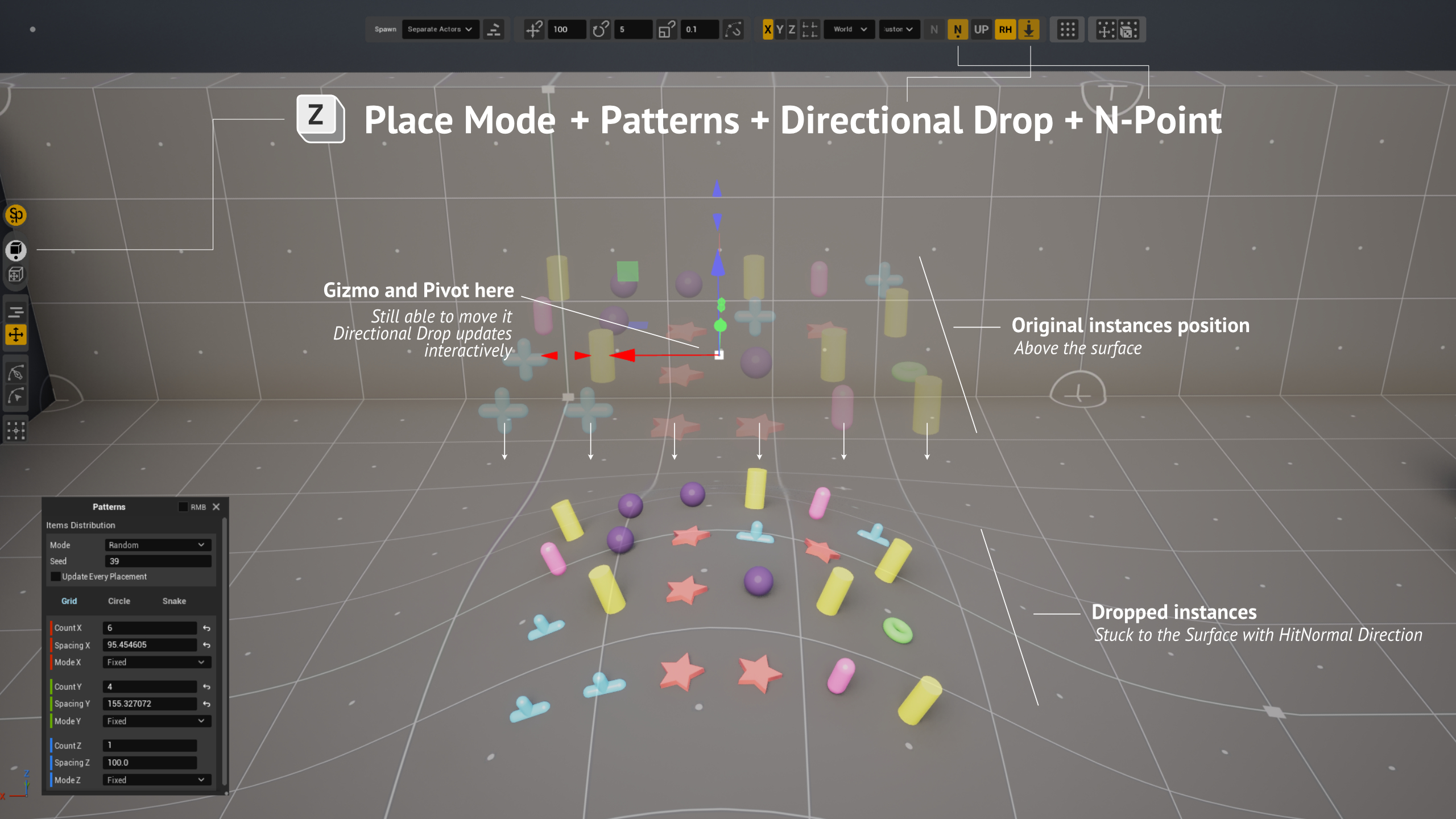Click the Count X value field
The height and width of the screenshot is (819, 1456).
click(150, 628)
